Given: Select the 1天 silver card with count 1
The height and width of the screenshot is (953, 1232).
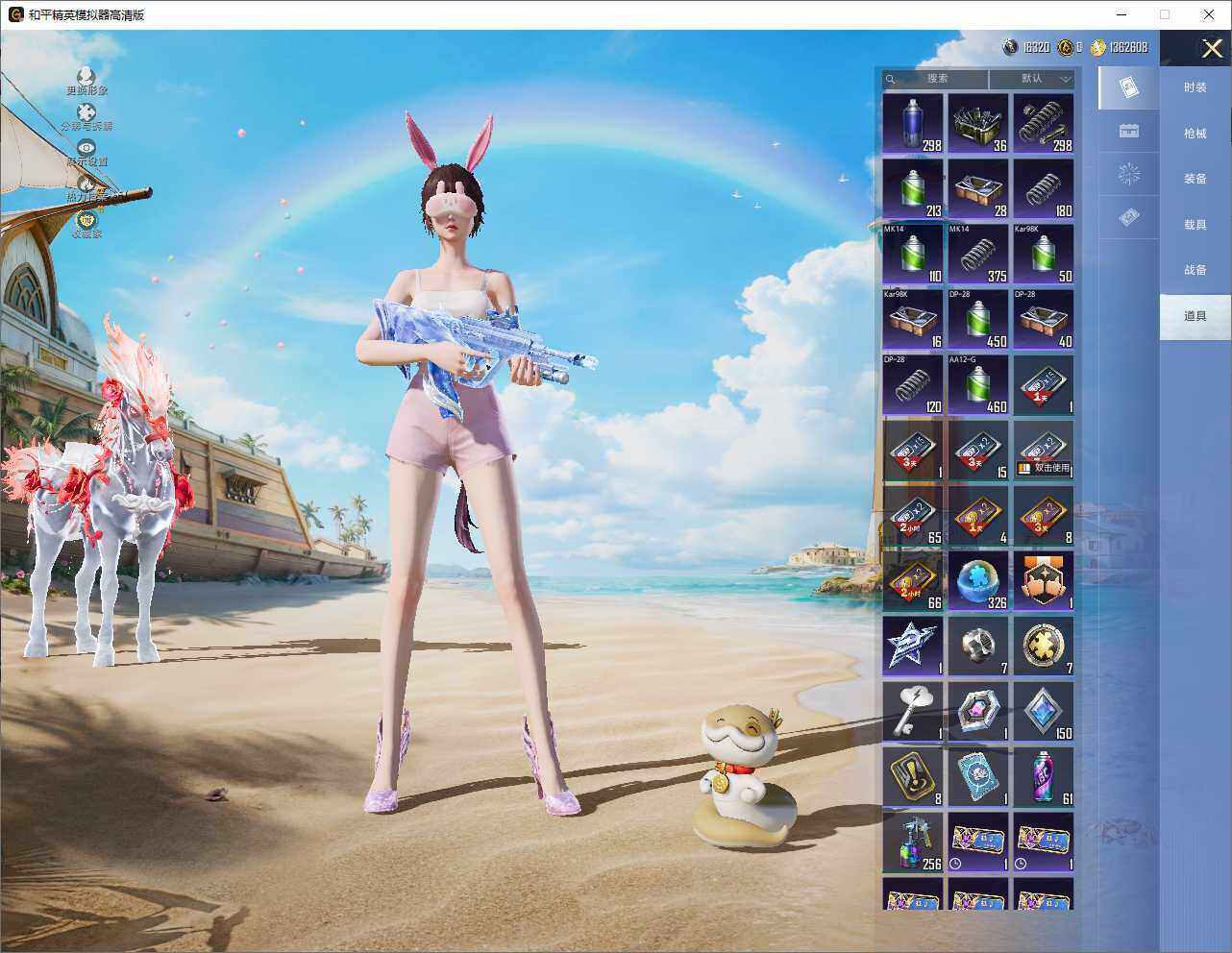Looking at the screenshot, I should (1044, 385).
